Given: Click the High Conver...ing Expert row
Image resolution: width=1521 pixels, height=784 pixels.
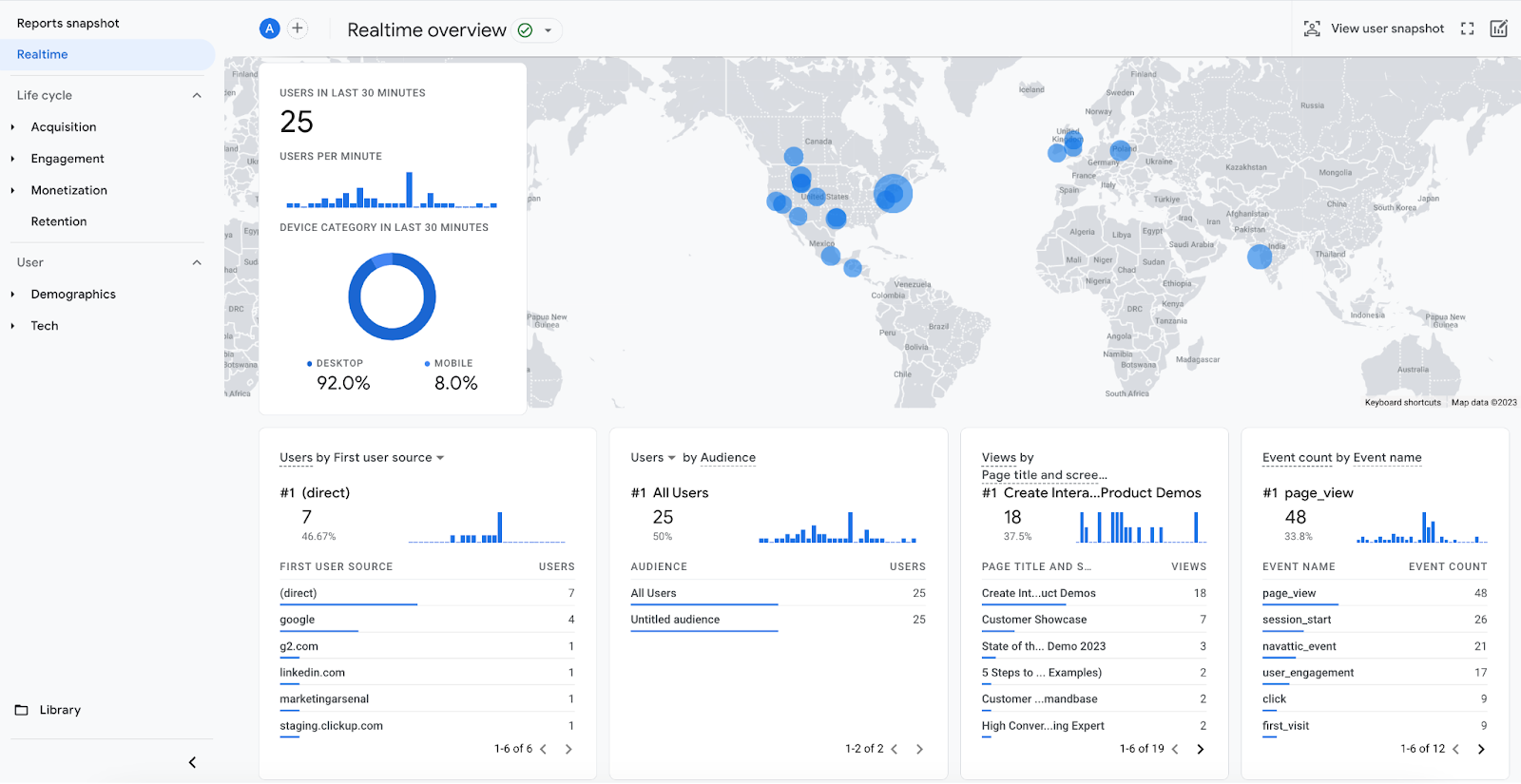Looking at the screenshot, I should 1094,725.
